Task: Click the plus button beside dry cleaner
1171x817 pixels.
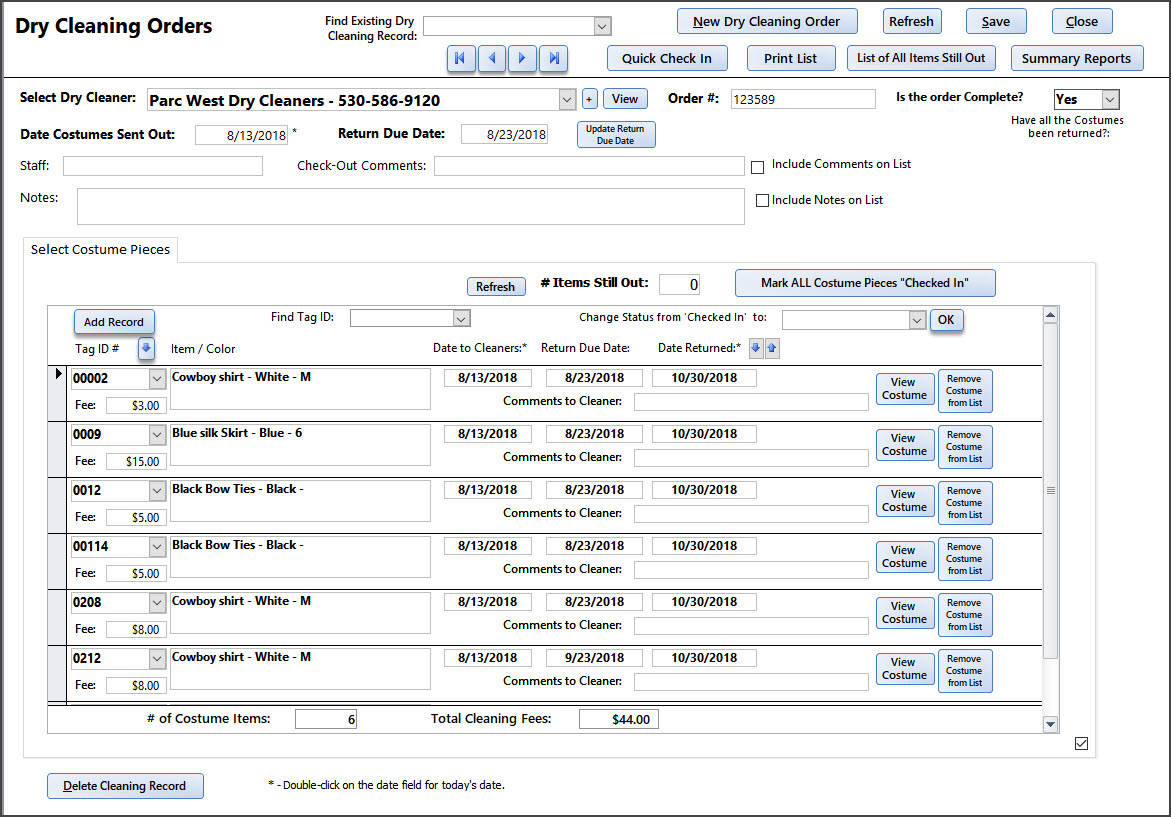Action: [x=589, y=99]
